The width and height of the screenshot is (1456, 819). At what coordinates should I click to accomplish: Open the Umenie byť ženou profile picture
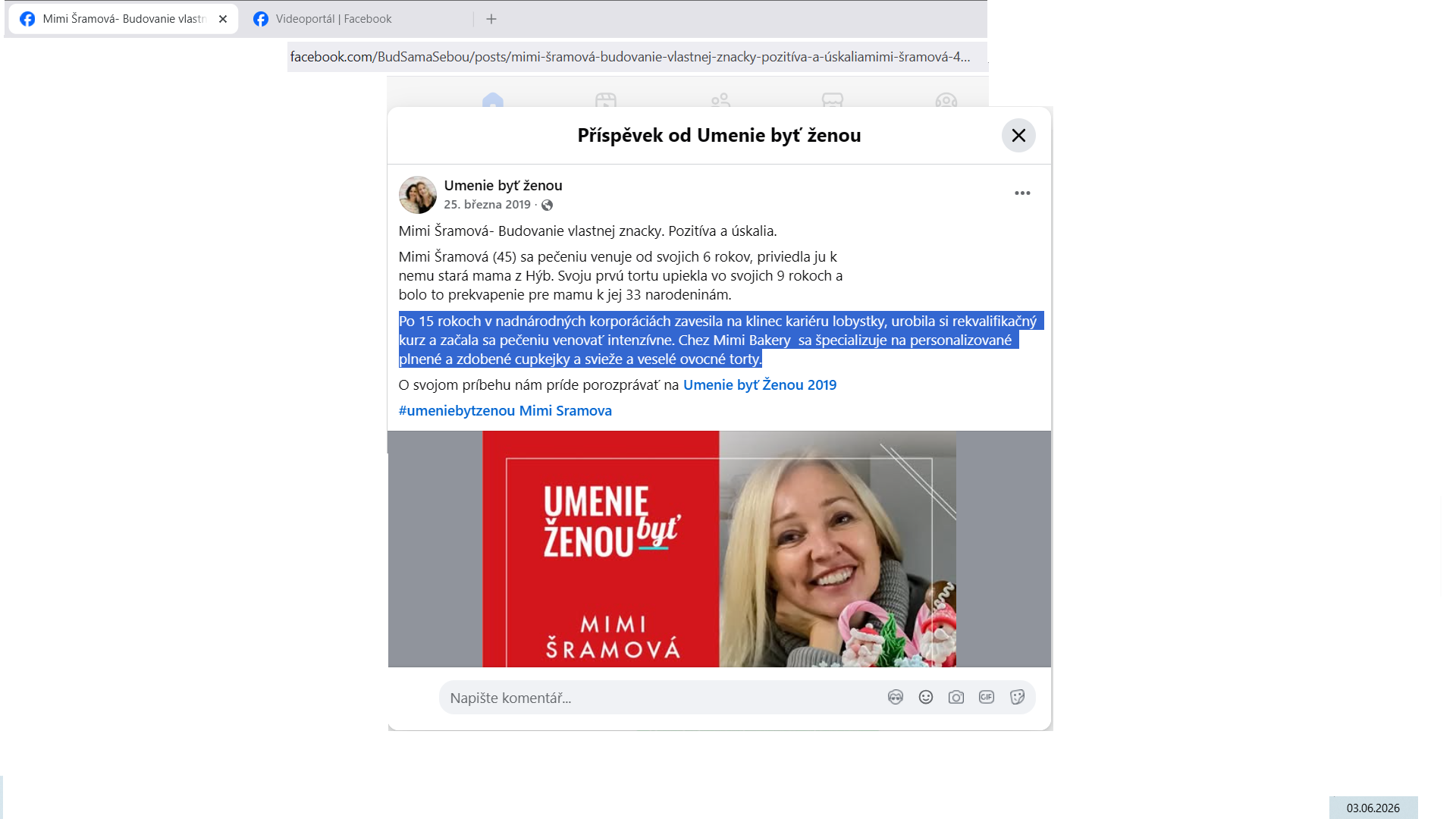click(x=418, y=195)
